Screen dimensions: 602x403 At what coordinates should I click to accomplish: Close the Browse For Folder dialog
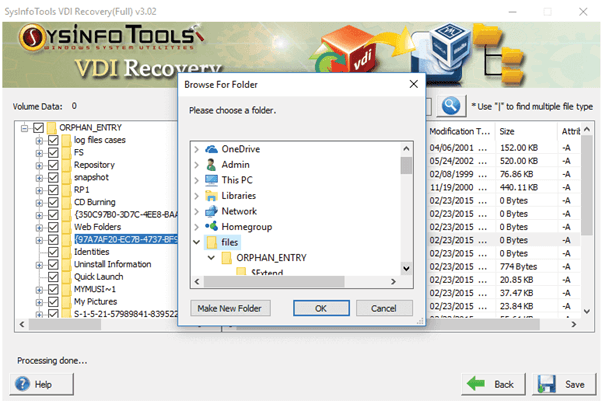[x=413, y=84]
